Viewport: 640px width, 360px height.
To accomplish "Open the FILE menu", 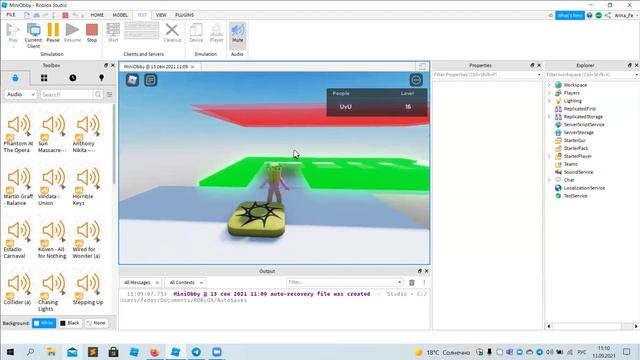I will pyautogui.click(x=11, y=15).
